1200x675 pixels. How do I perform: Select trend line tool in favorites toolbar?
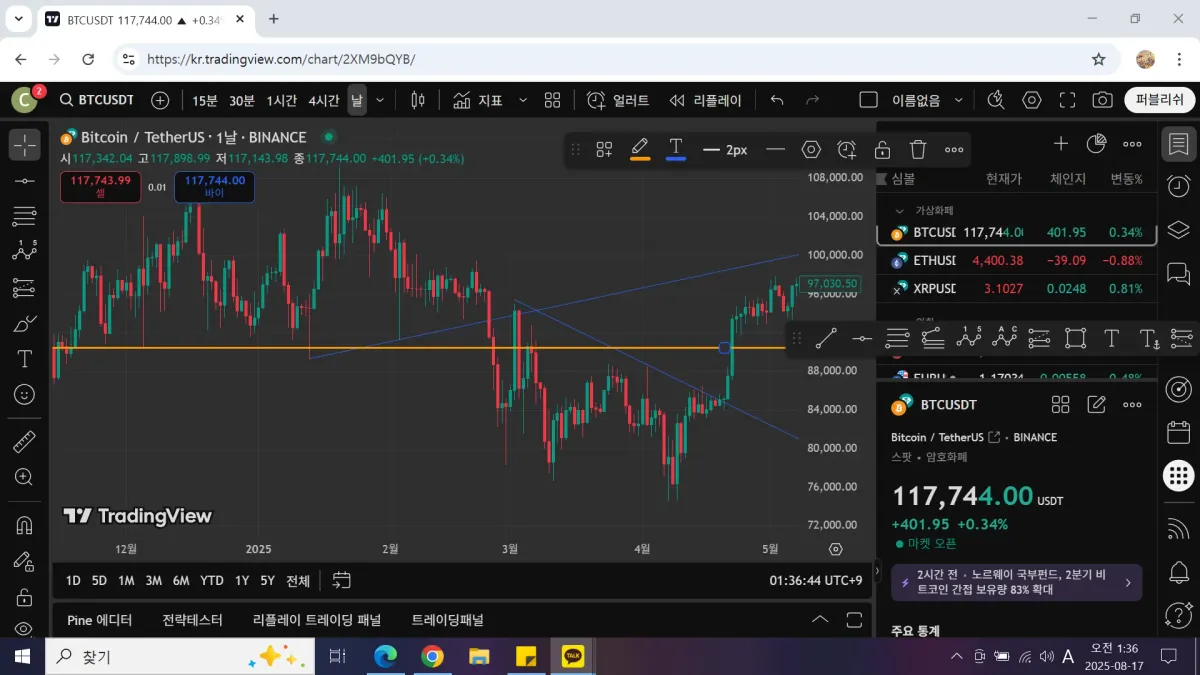tap(826, 338)
